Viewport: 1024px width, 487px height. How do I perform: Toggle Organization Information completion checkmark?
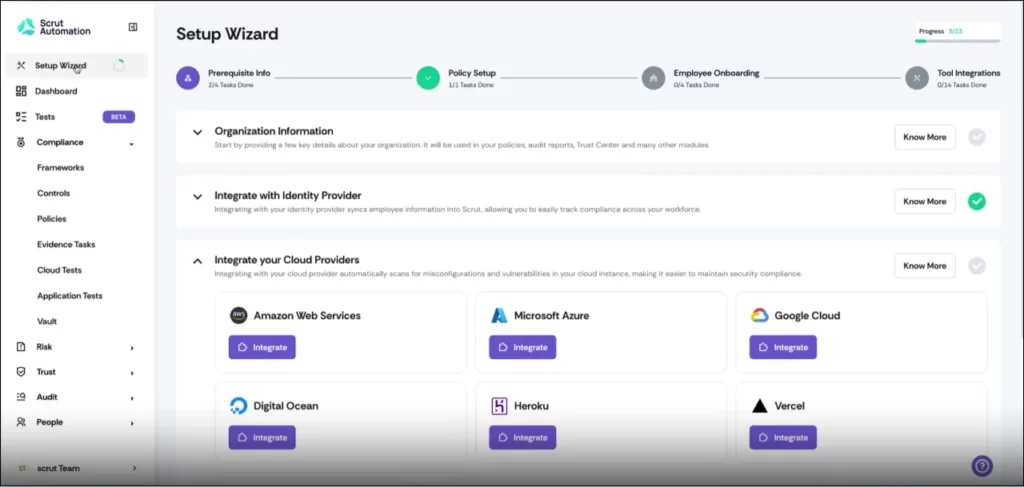[x=976, y=137]
